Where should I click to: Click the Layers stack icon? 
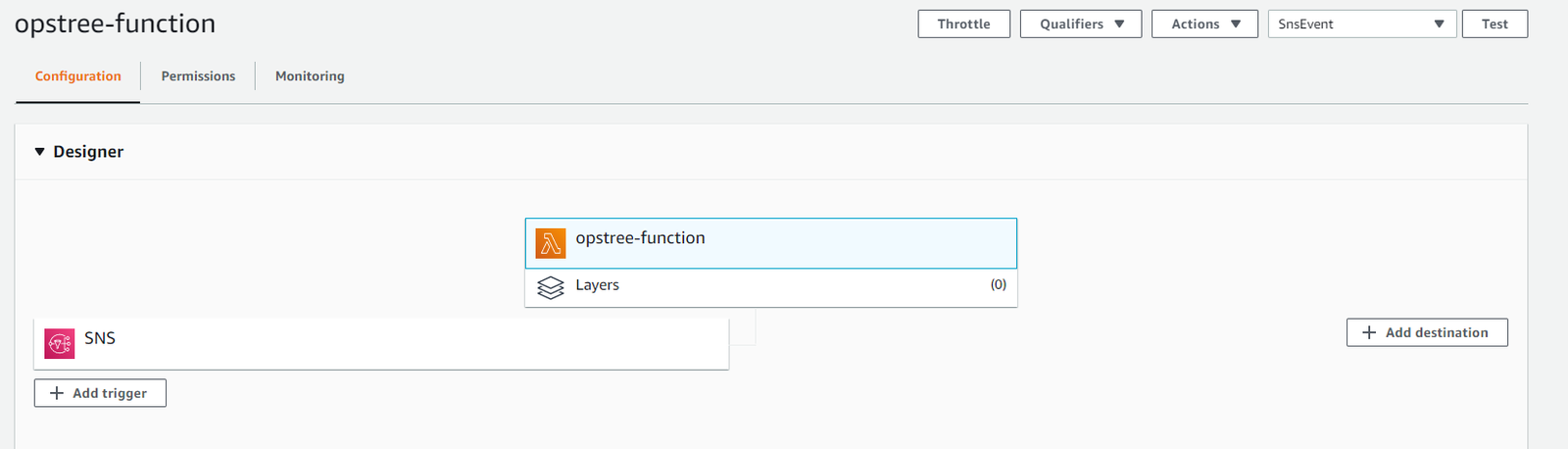(x=551, y=287)
